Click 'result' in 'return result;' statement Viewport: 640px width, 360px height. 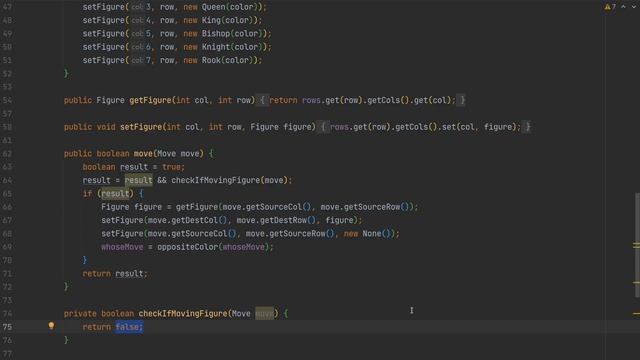tap(129, 273)
